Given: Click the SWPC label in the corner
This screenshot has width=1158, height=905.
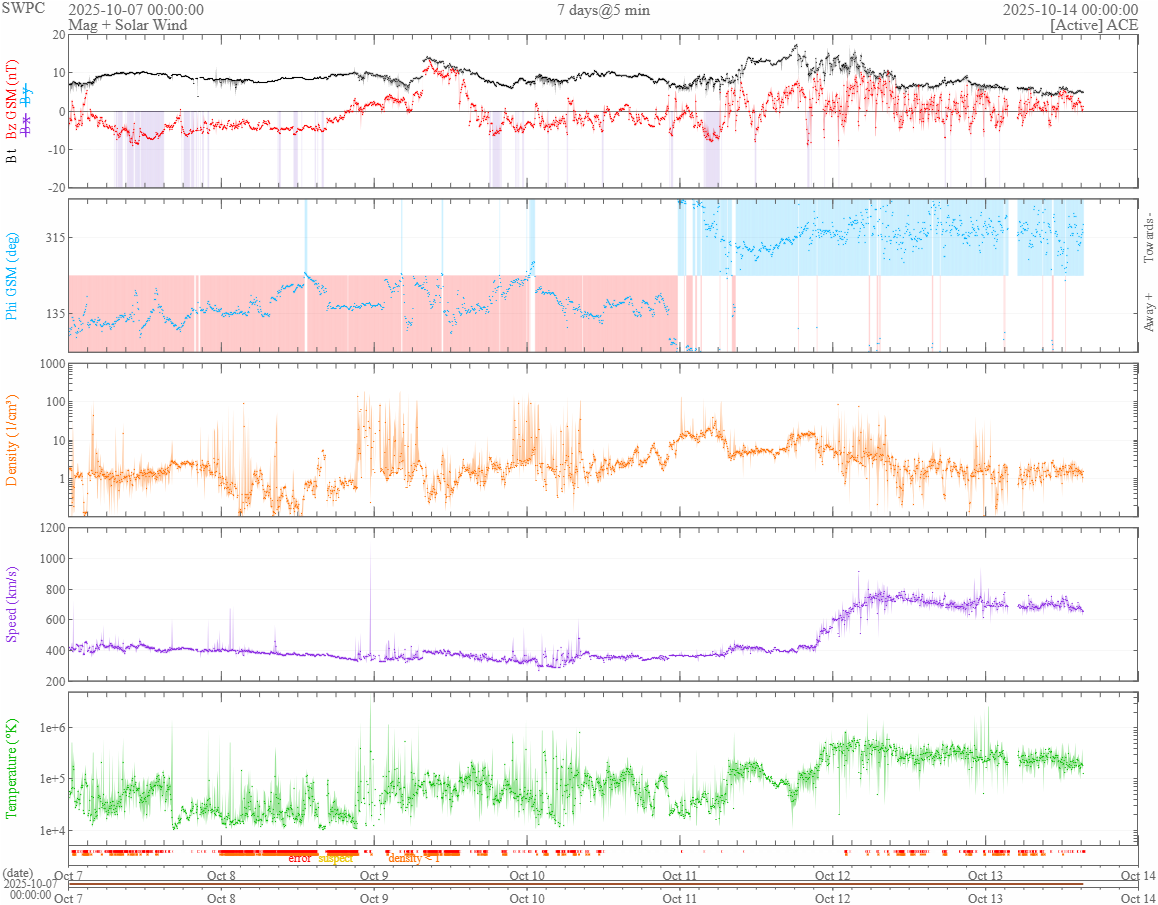Looking at the screenshot, I should click(22, 8).
